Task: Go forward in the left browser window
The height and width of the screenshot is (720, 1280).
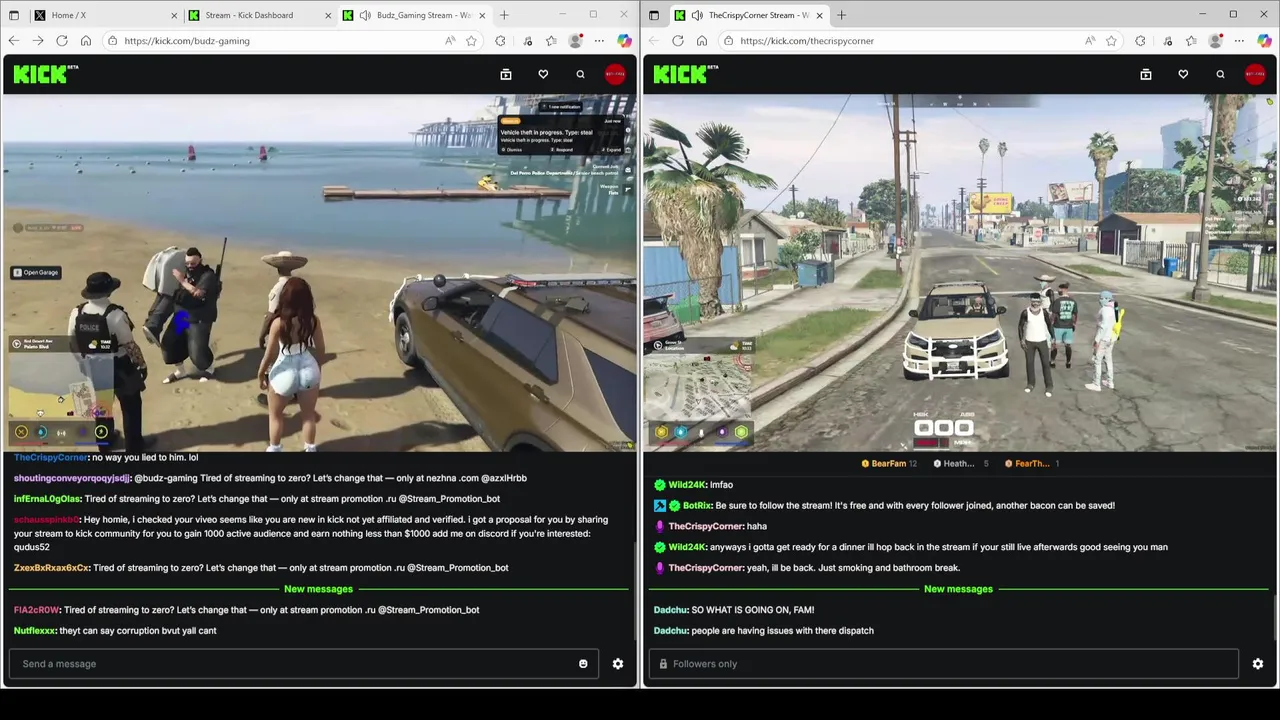Action: point(38,41)
